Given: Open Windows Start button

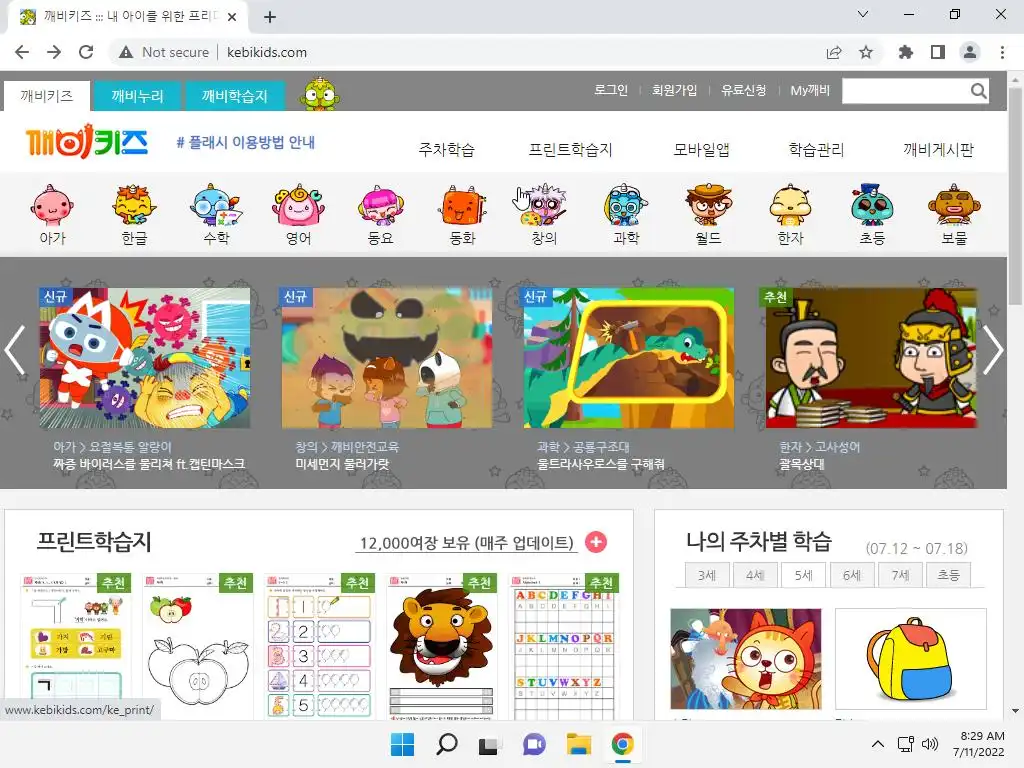Looking at the screenshot, I should tap(402, 744).
